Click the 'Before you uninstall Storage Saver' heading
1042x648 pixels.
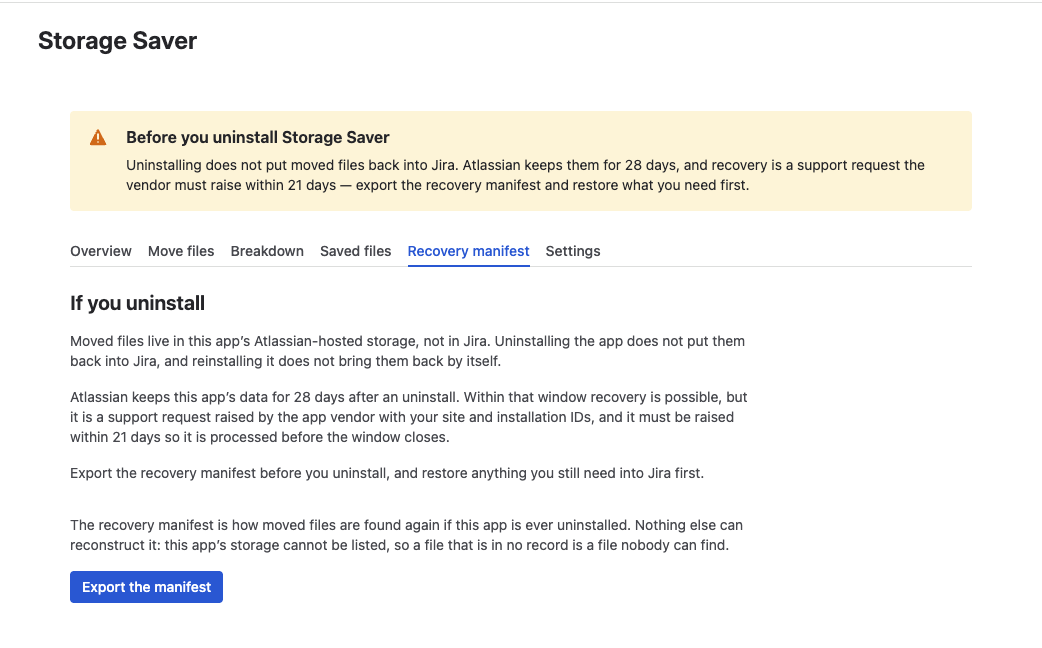(x=258, y=138)
